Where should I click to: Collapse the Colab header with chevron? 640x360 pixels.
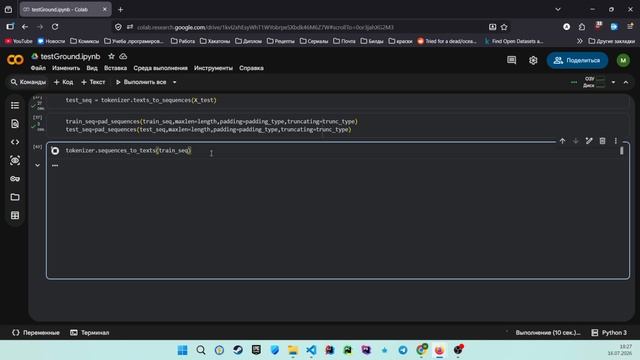[626, 82]
